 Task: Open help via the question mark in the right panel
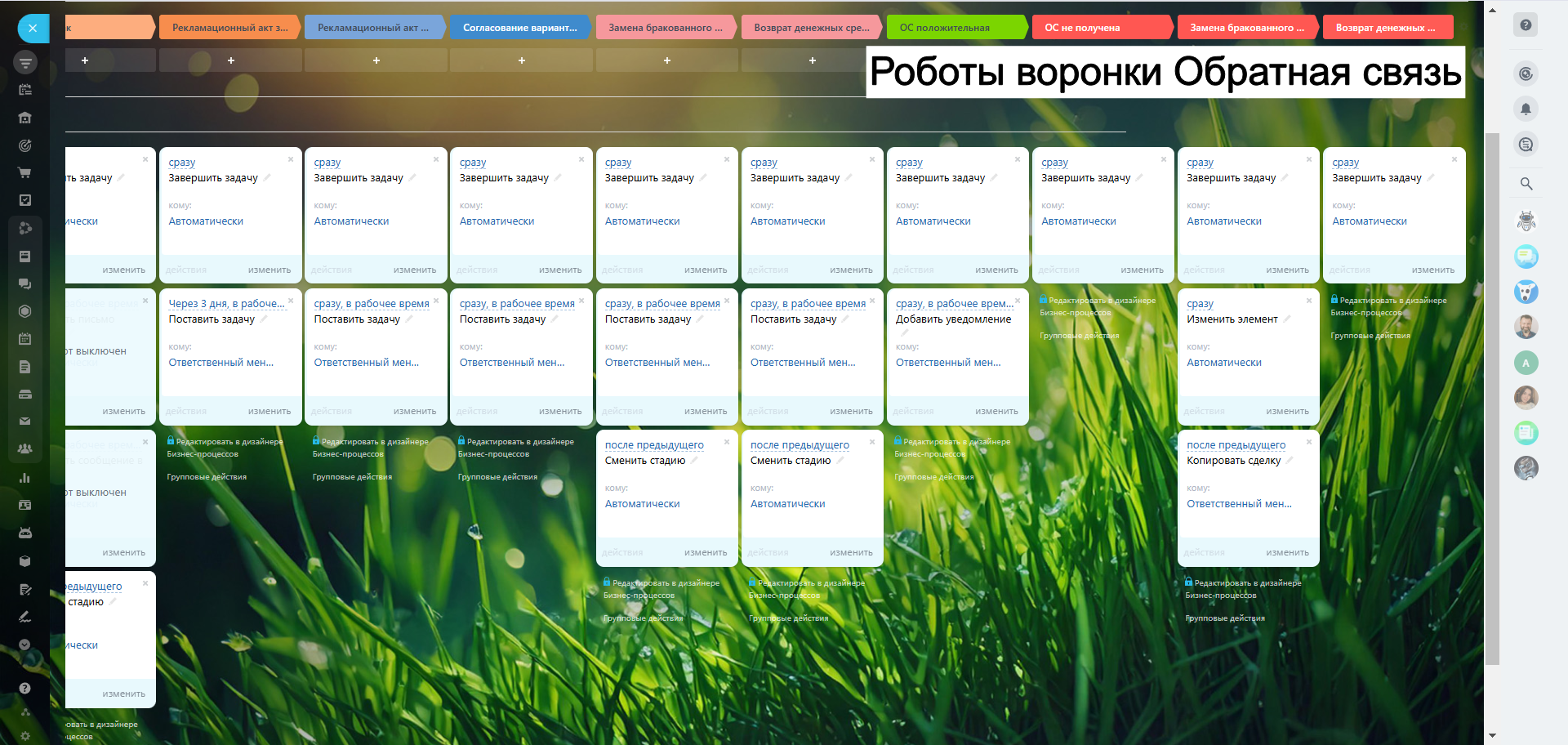[1525, 25]
